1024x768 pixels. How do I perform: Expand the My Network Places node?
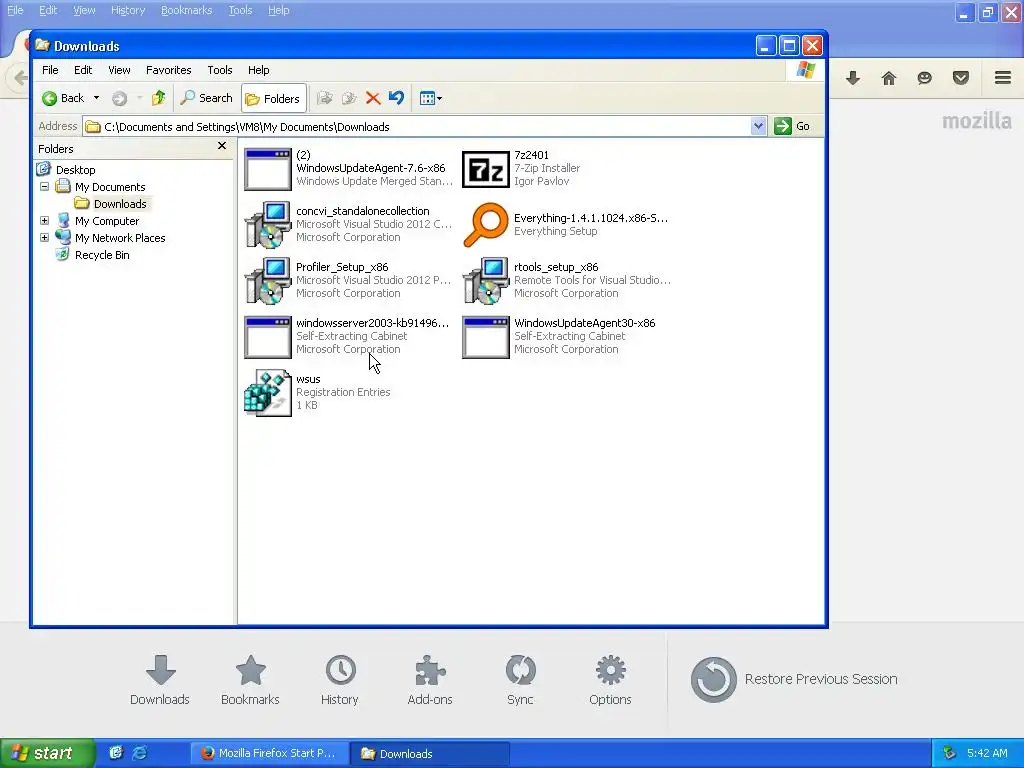click(44, 238)
